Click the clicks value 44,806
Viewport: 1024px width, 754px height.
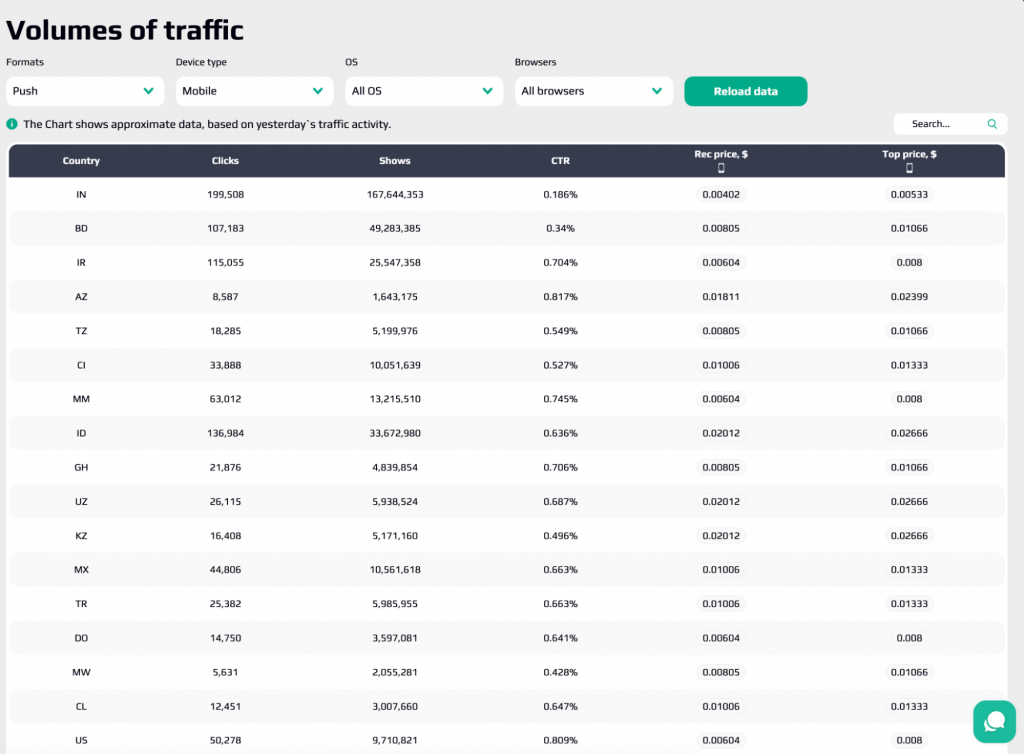coord(225,569)
